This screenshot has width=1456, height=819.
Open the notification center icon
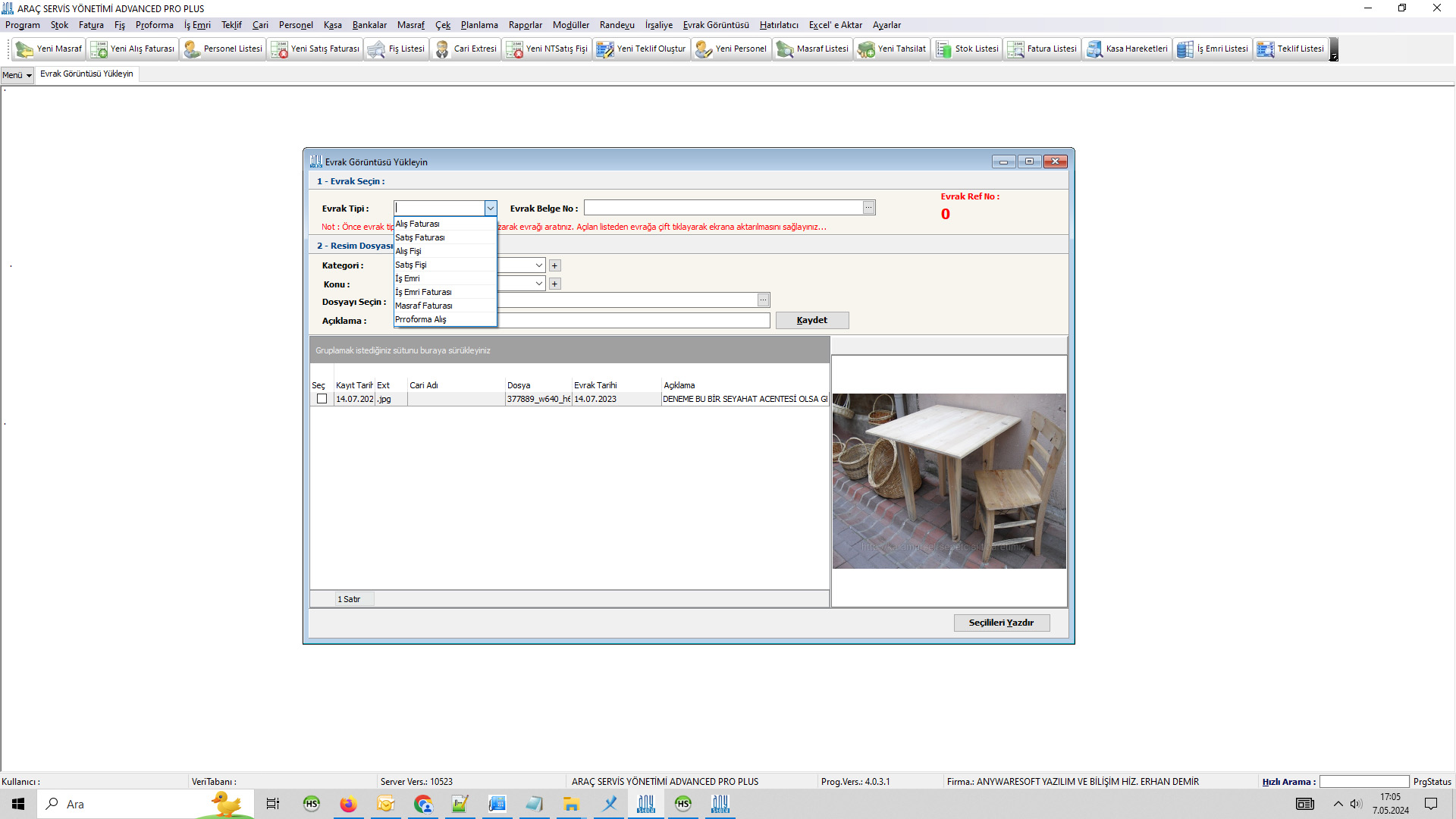(1431, 804)
